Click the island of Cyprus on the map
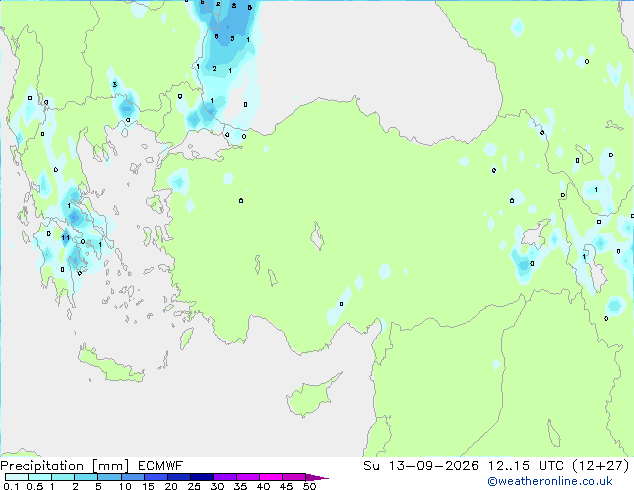The width and height of the screenshot is (634, 490). click(x=311, y=397)
